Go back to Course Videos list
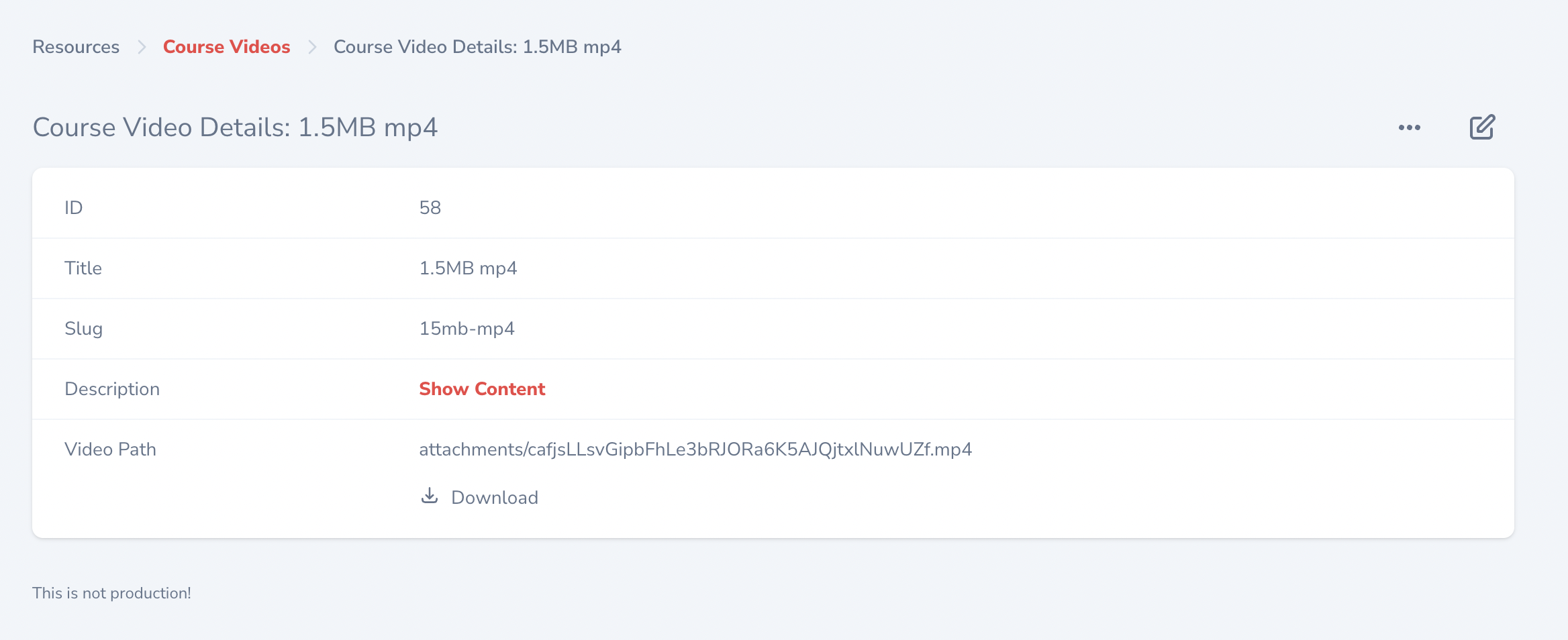 [x=227, y=47]
